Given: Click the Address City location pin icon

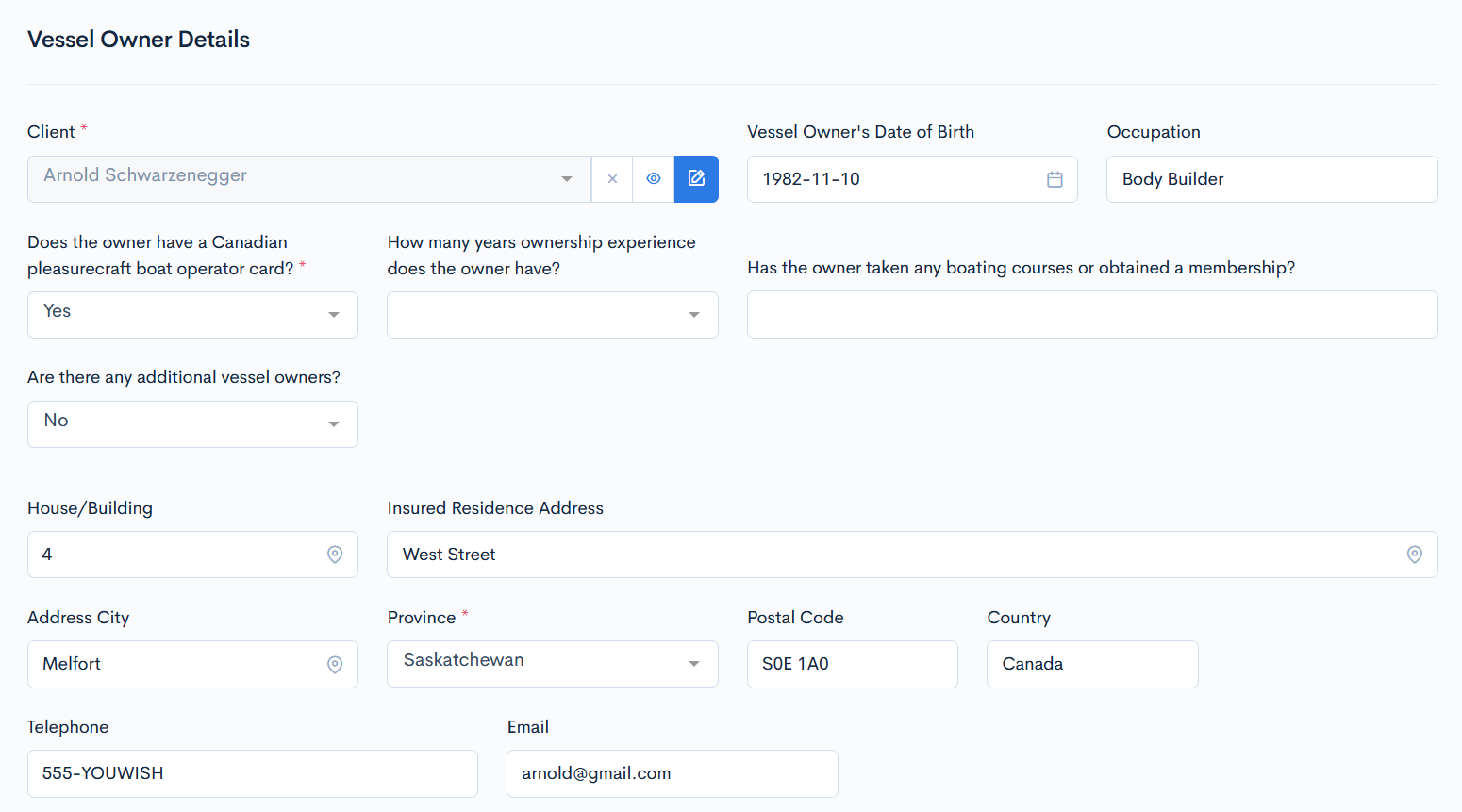Looking at the screenshot, I should coord(335,664).
